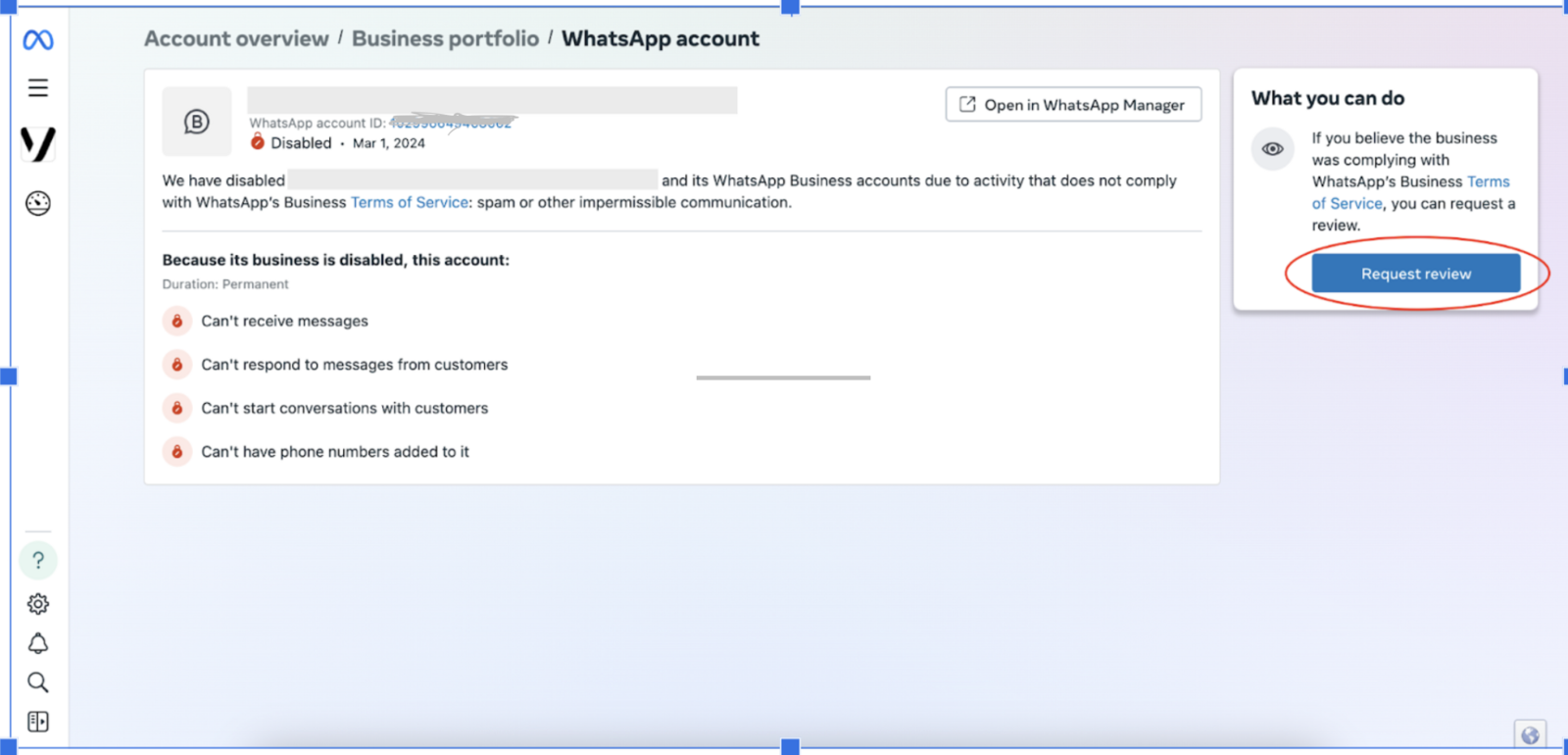Click the WhatsApp Business account avatar icon
The width and height of the screenshot is (1568, 755).
pos(197,122)
